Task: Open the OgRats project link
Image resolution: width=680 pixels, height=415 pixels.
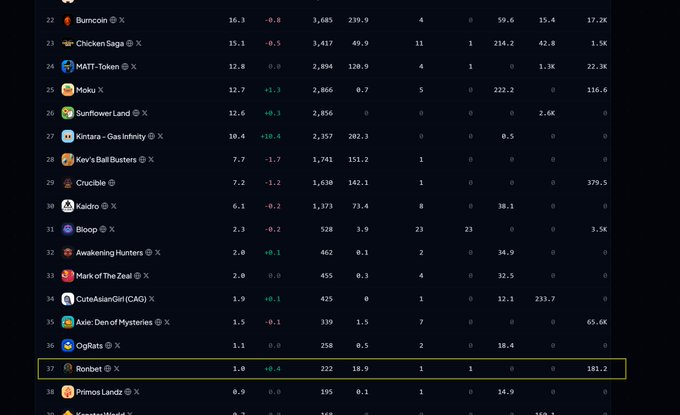Action: click(89, 346)
